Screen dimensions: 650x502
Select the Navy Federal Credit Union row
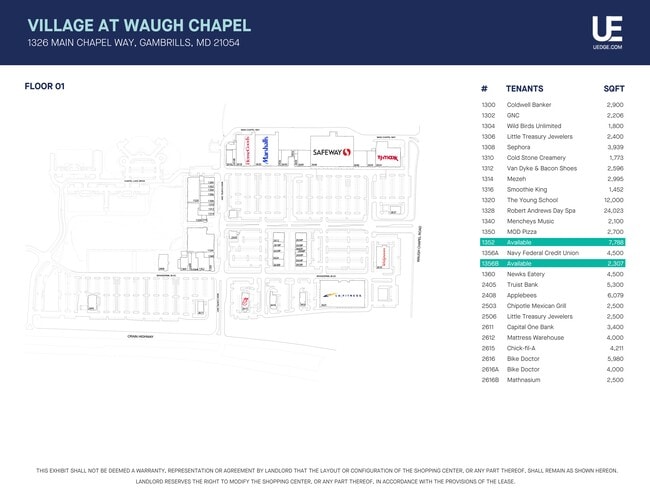553,253
